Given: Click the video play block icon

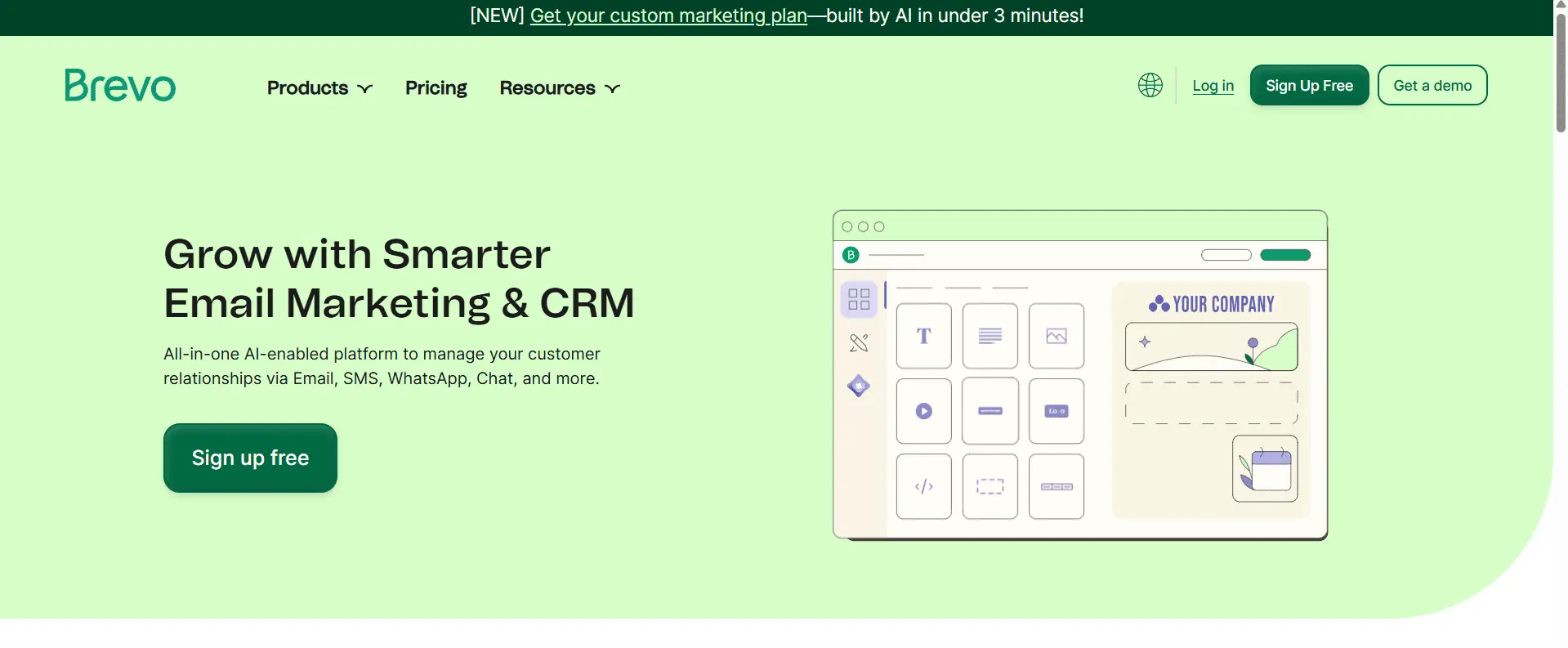Looking at the screenshot, I should (923, 411).
